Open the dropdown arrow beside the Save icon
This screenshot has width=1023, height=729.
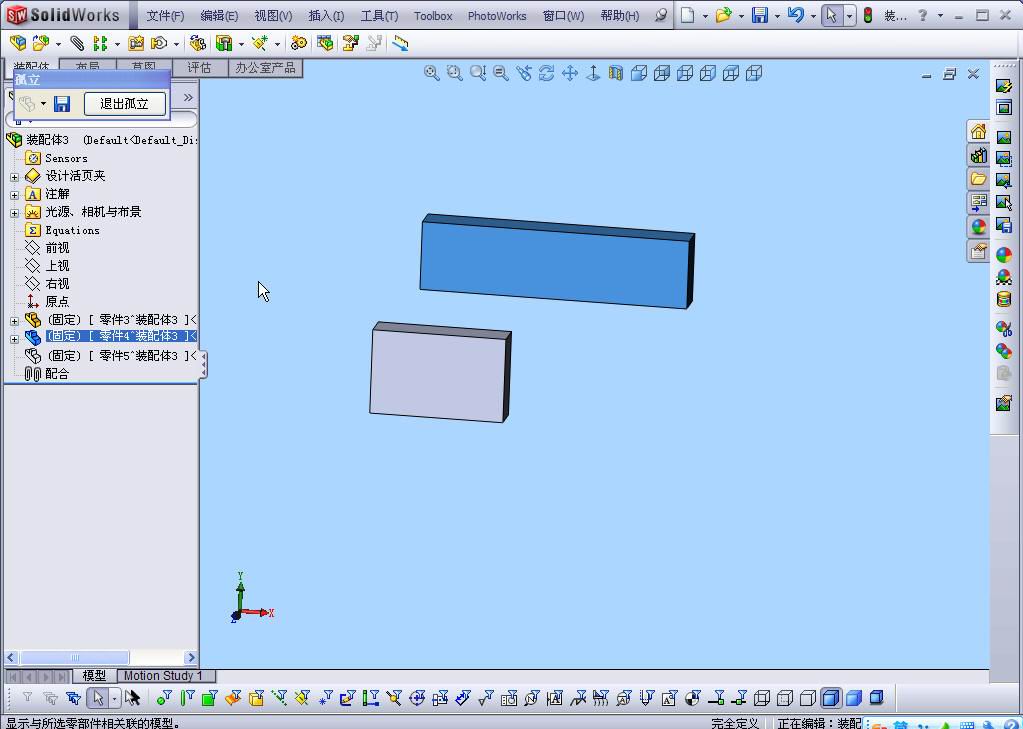pyautogui.click(x=777, y=16)
